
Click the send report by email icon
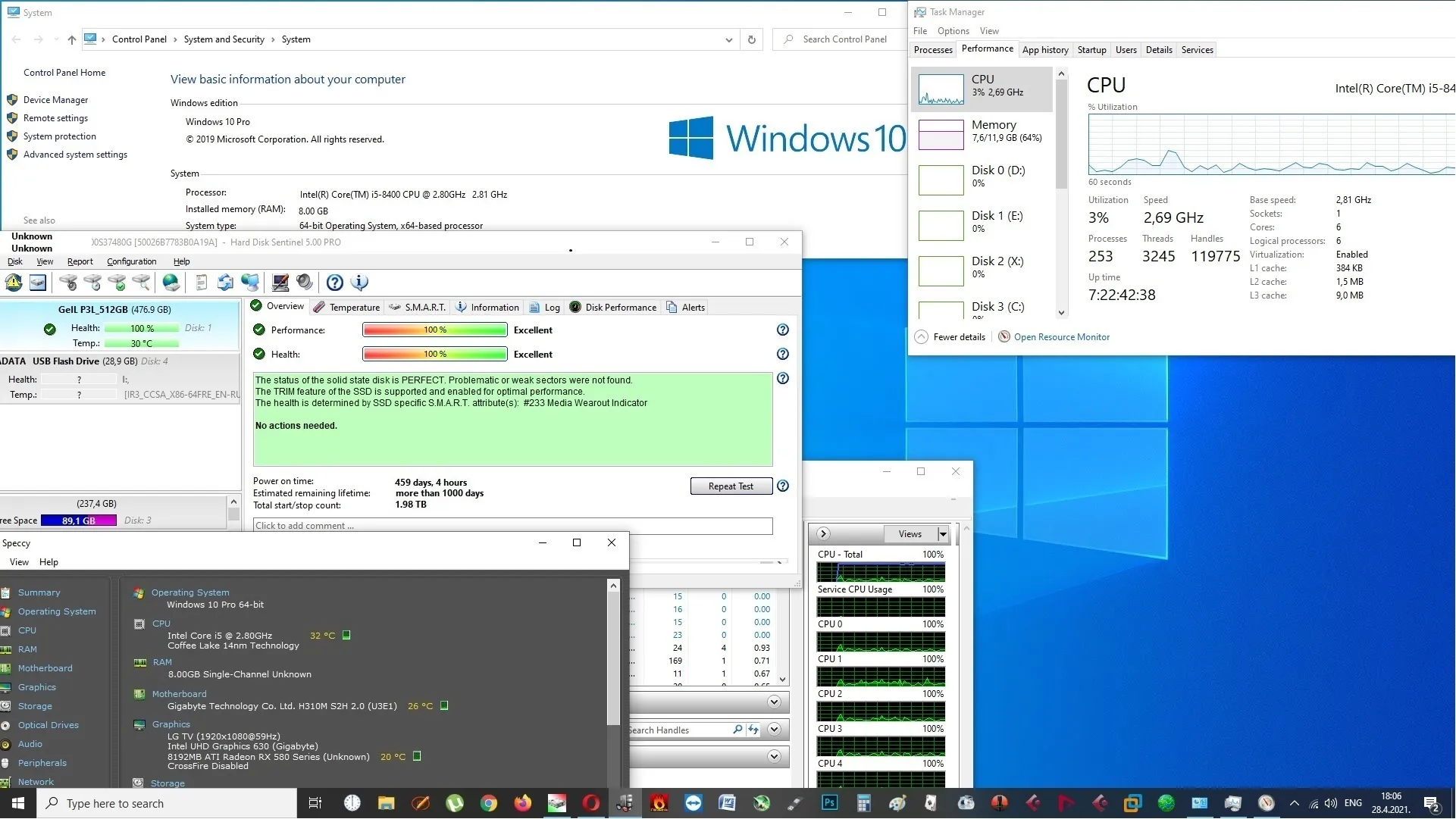click(225, 283)
